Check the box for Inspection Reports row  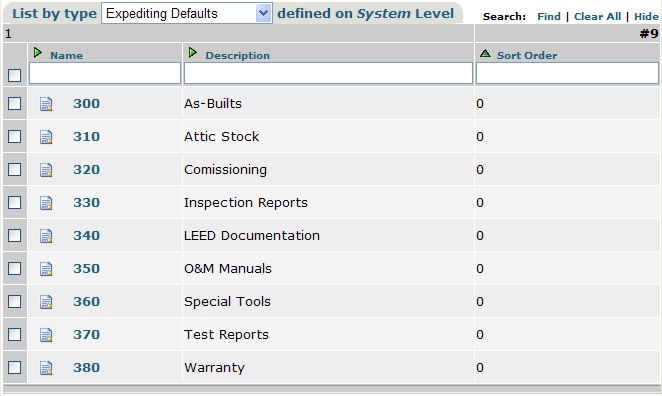point(14,202)
